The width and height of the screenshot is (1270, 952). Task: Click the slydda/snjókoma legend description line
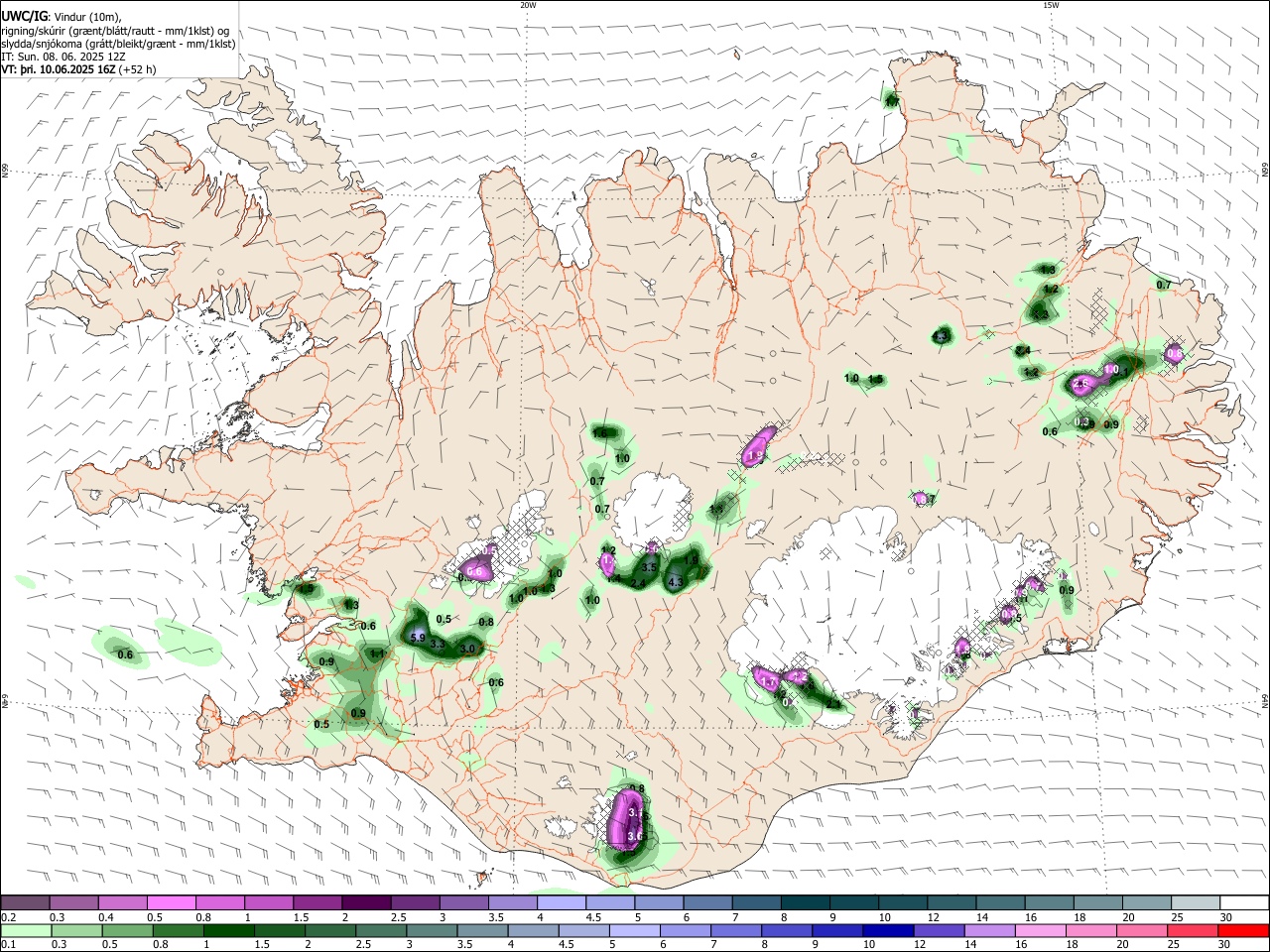[x=118, y=45]
